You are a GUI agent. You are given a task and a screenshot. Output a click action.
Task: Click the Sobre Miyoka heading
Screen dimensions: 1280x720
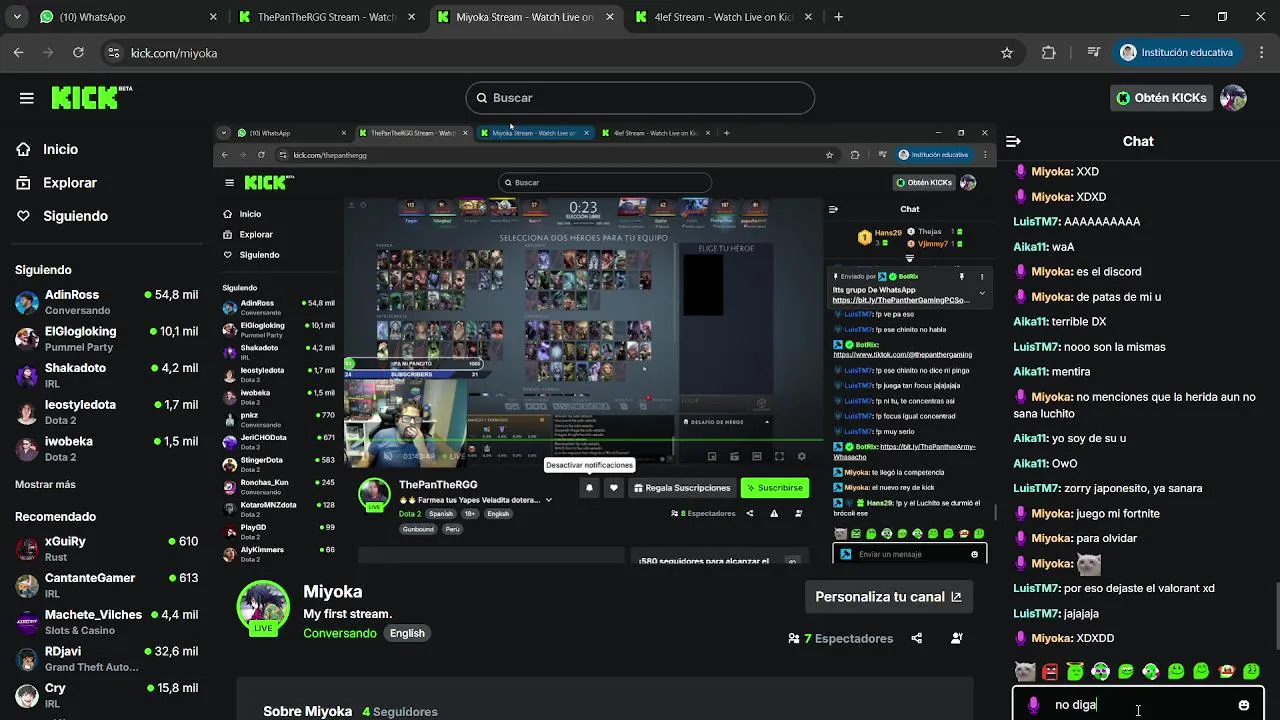tap(308, 711)
